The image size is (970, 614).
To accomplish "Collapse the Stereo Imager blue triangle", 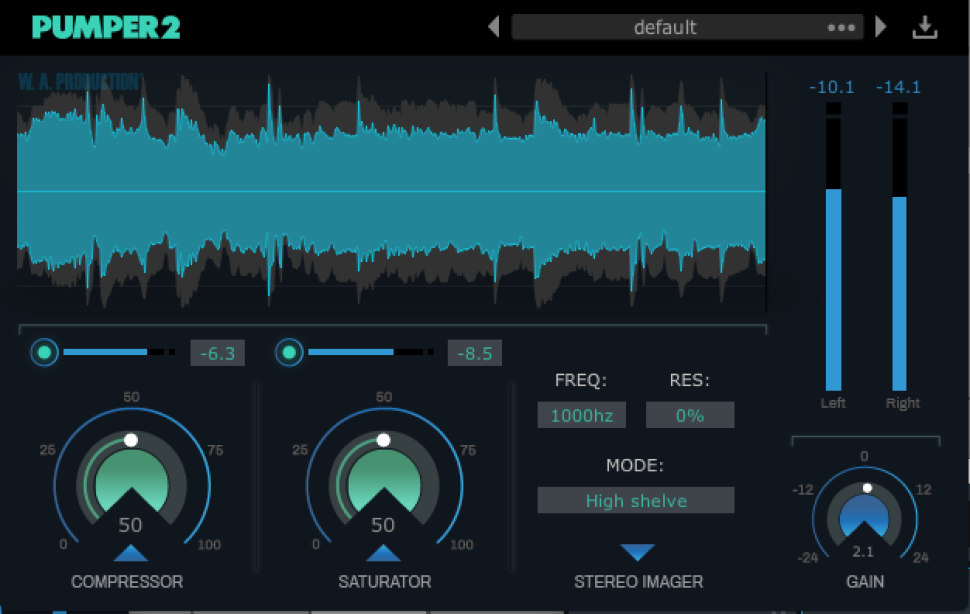I will pos(637,552).
